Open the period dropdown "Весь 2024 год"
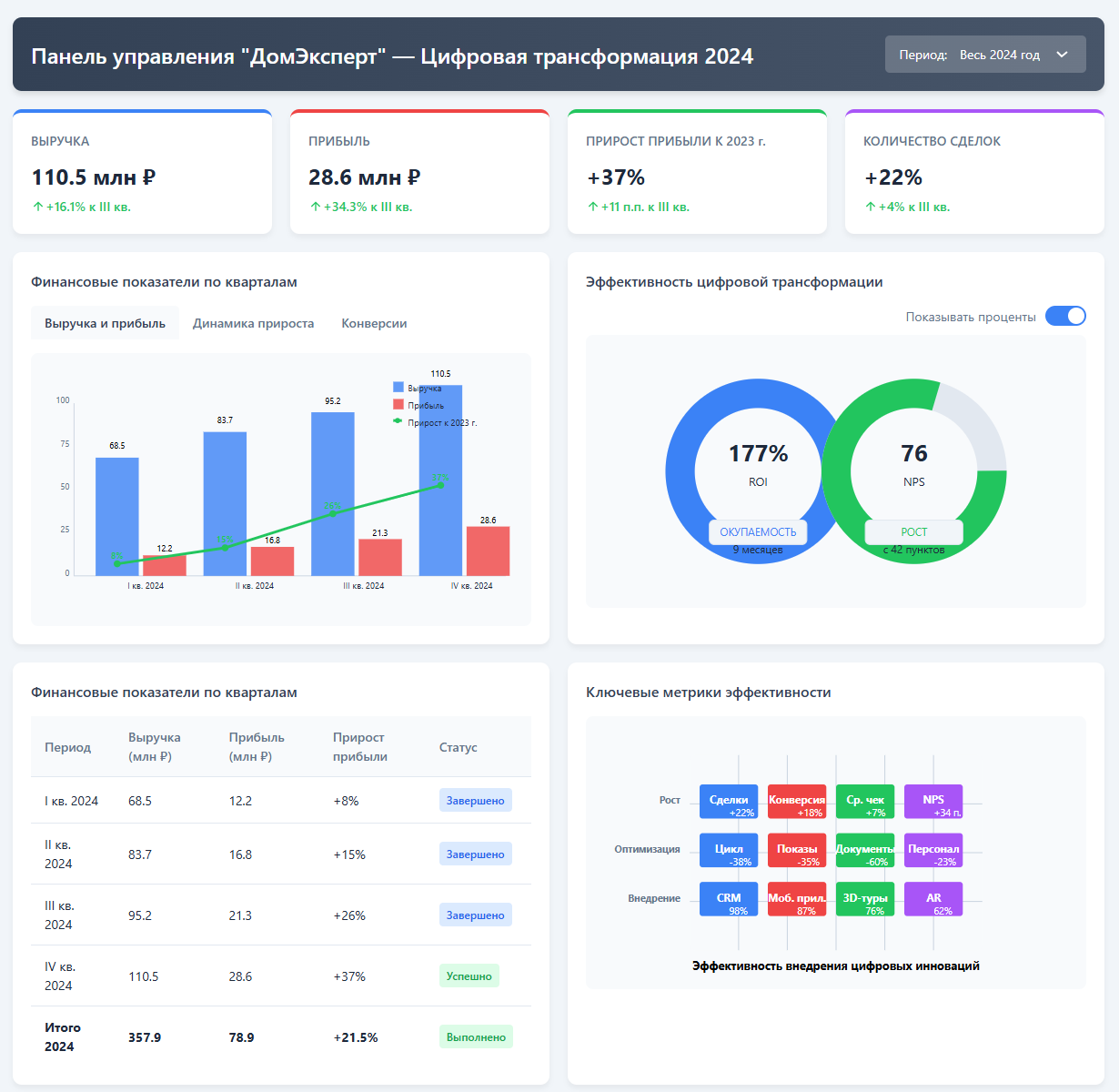 point(985,55)
